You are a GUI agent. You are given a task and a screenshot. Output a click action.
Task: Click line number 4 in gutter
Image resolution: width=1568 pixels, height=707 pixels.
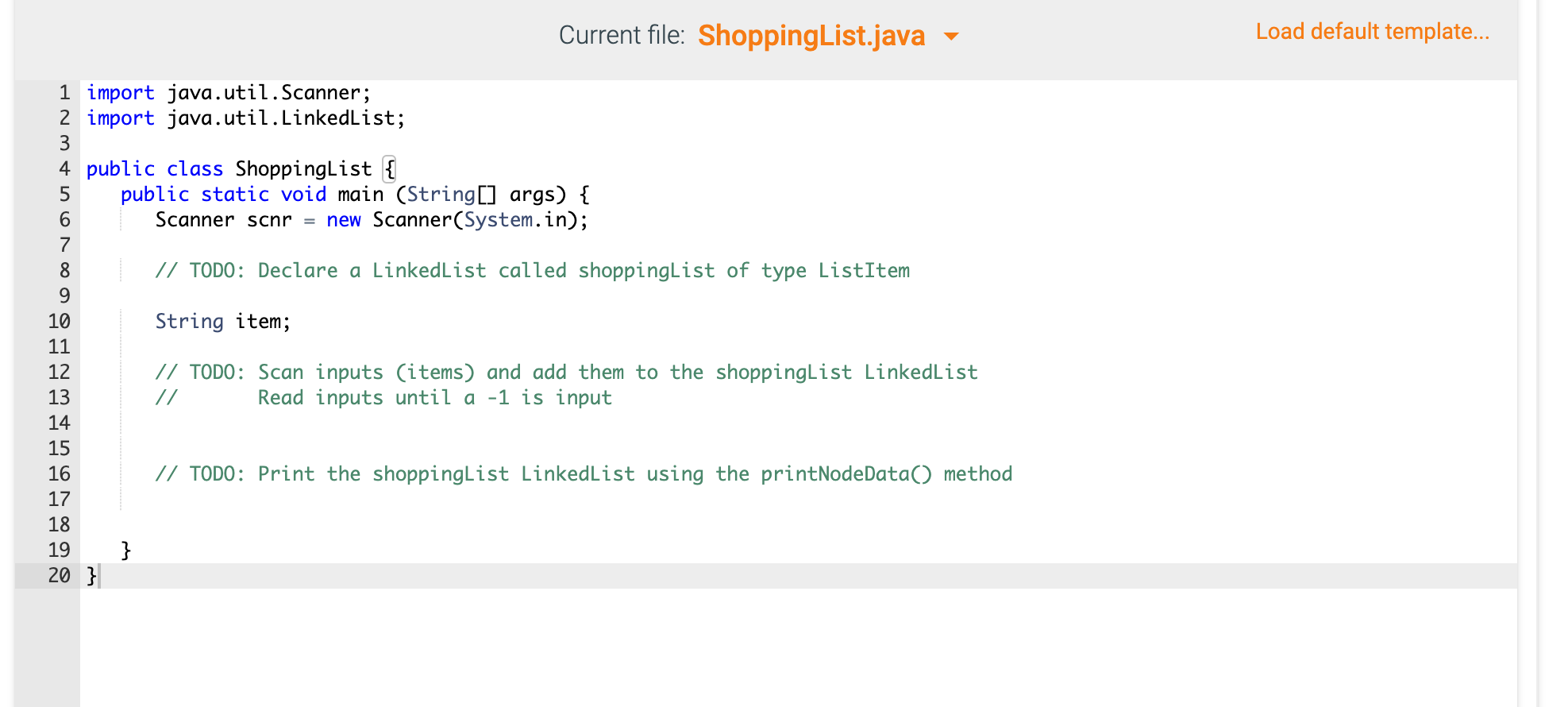click(x=64, y=169)
